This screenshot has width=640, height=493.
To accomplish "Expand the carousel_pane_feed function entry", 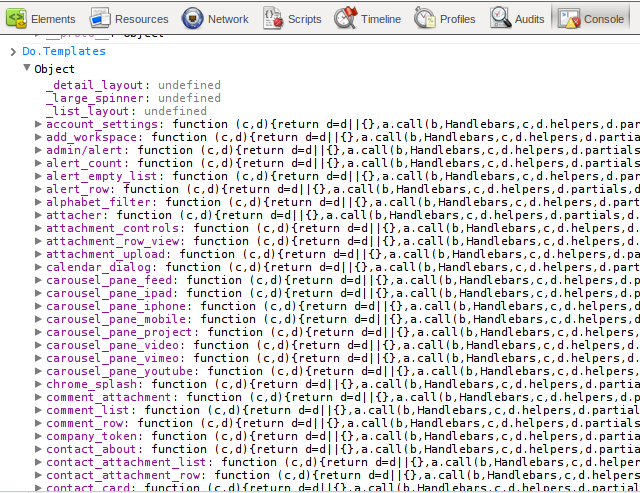I will (38, 280).
